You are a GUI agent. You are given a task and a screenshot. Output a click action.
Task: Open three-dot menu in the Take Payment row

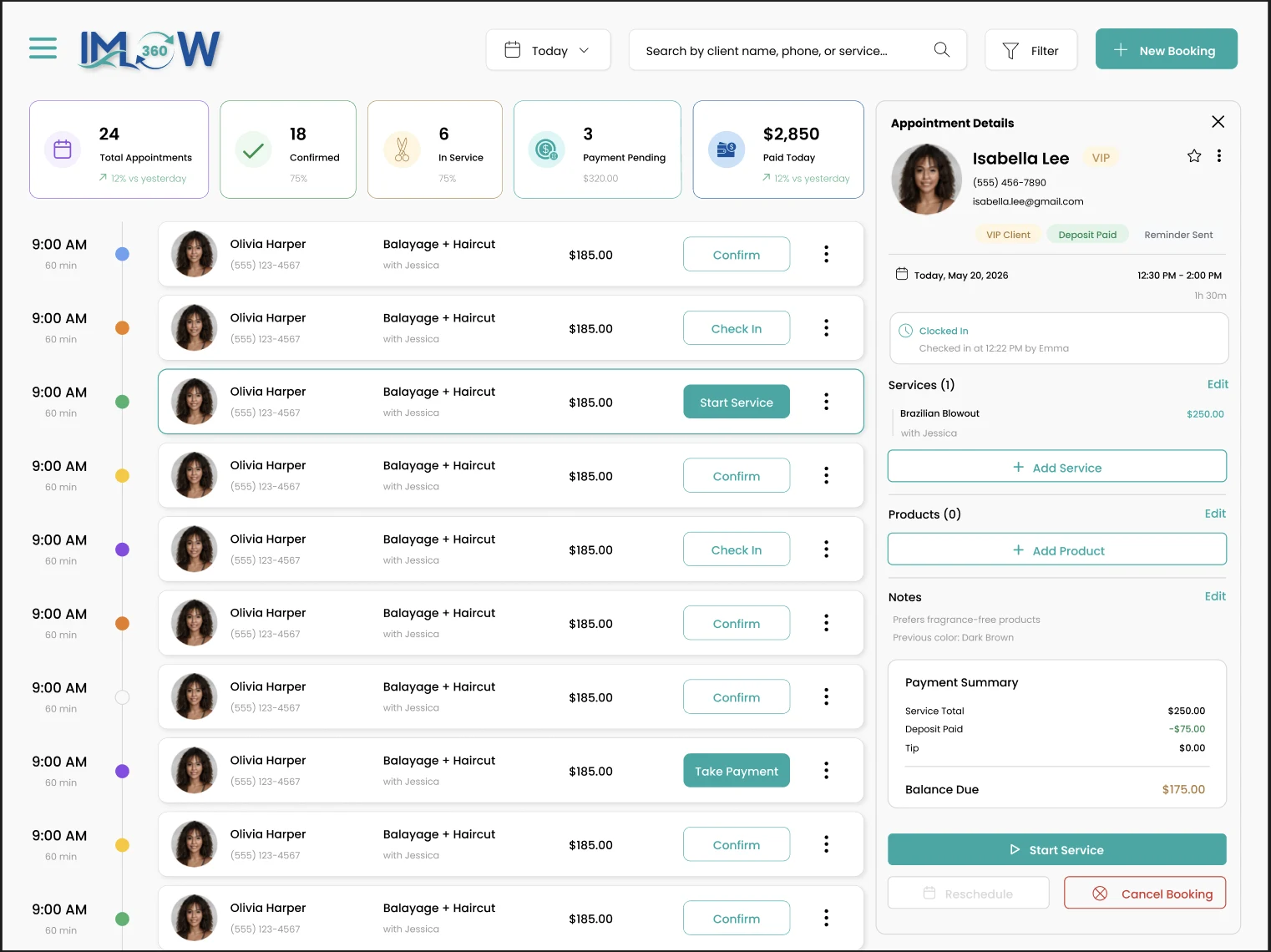tap(826, 771)
